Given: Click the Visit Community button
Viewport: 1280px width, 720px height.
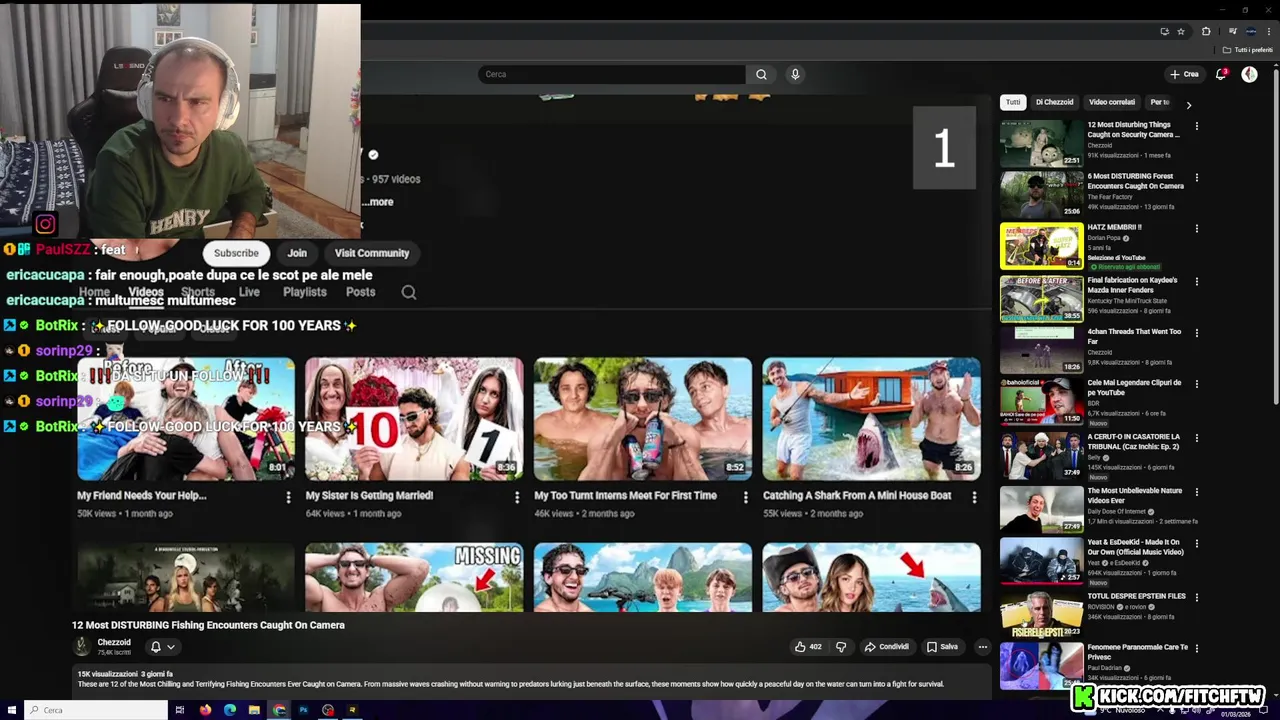Looking at the screenshot, I should (372, 253).
